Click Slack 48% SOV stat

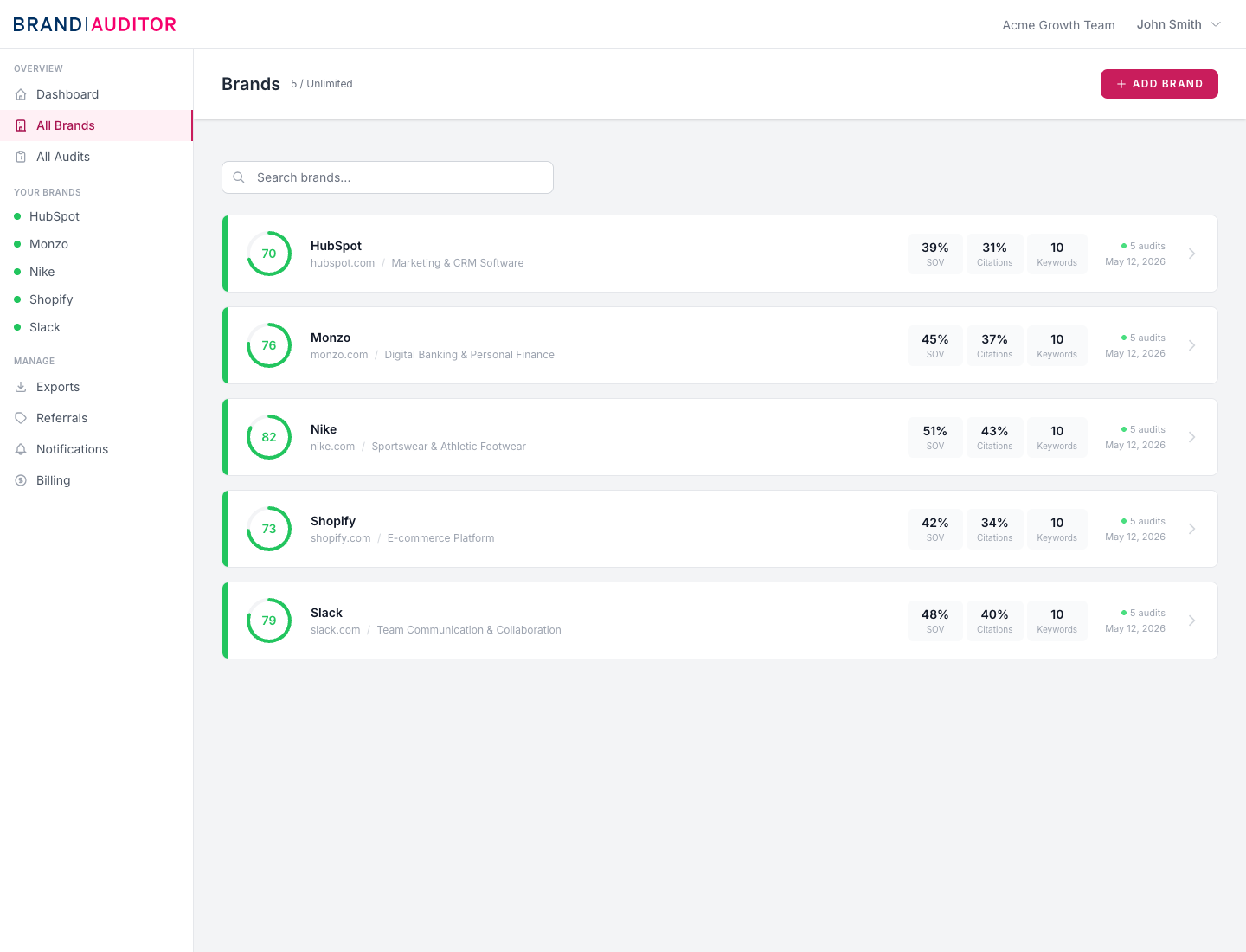point(935,621)
